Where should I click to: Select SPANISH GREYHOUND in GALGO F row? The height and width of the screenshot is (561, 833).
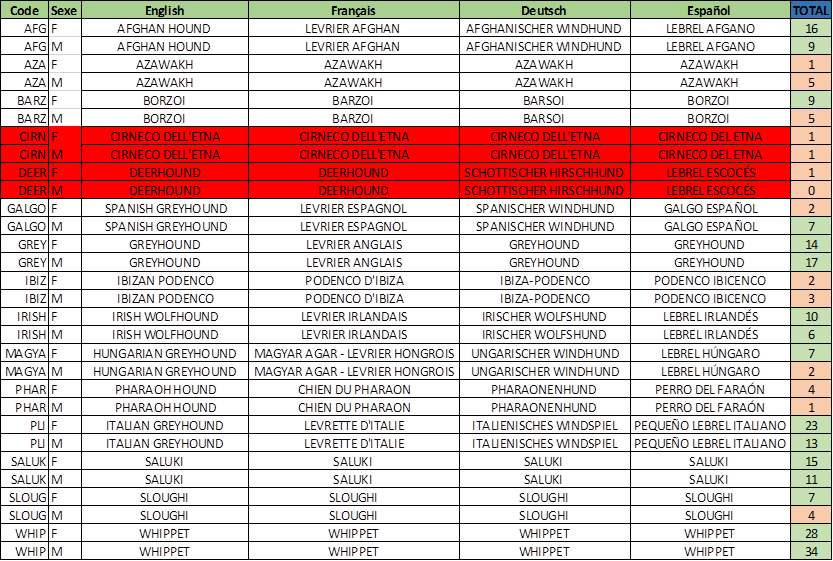point(166,209)
